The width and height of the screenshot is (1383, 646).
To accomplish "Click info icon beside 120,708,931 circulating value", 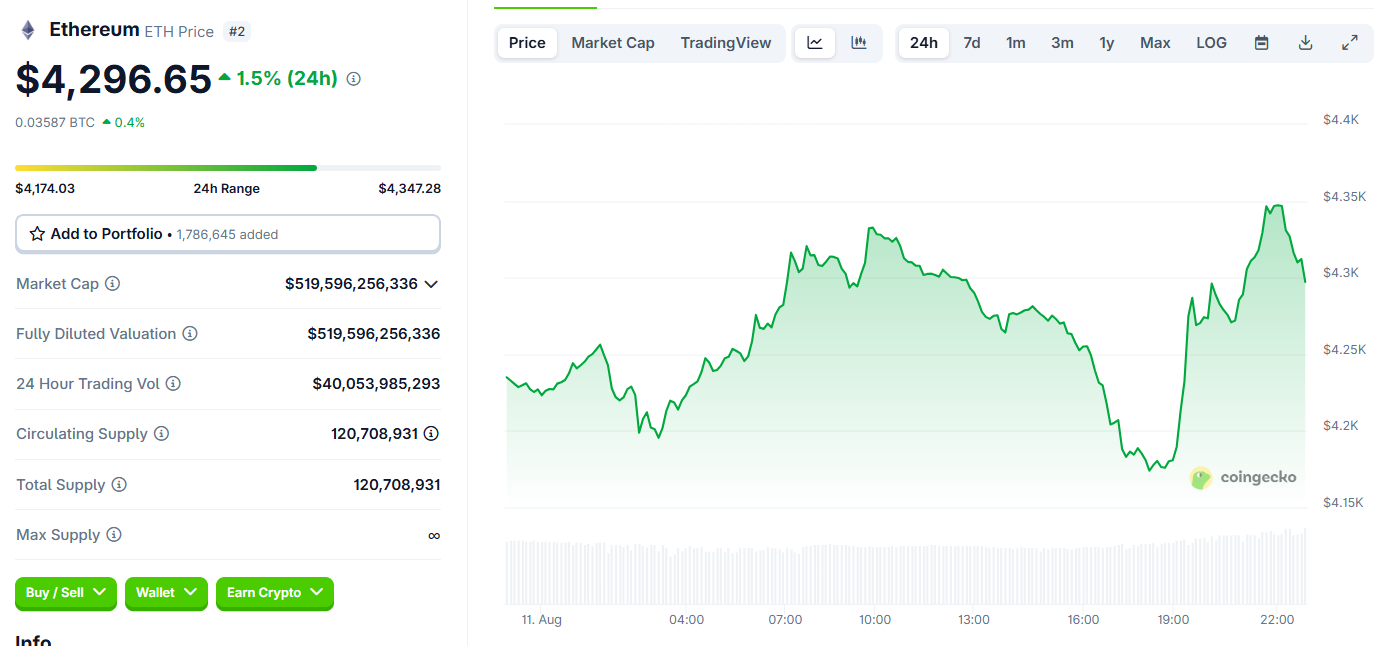I will click(x=431, y=434).
